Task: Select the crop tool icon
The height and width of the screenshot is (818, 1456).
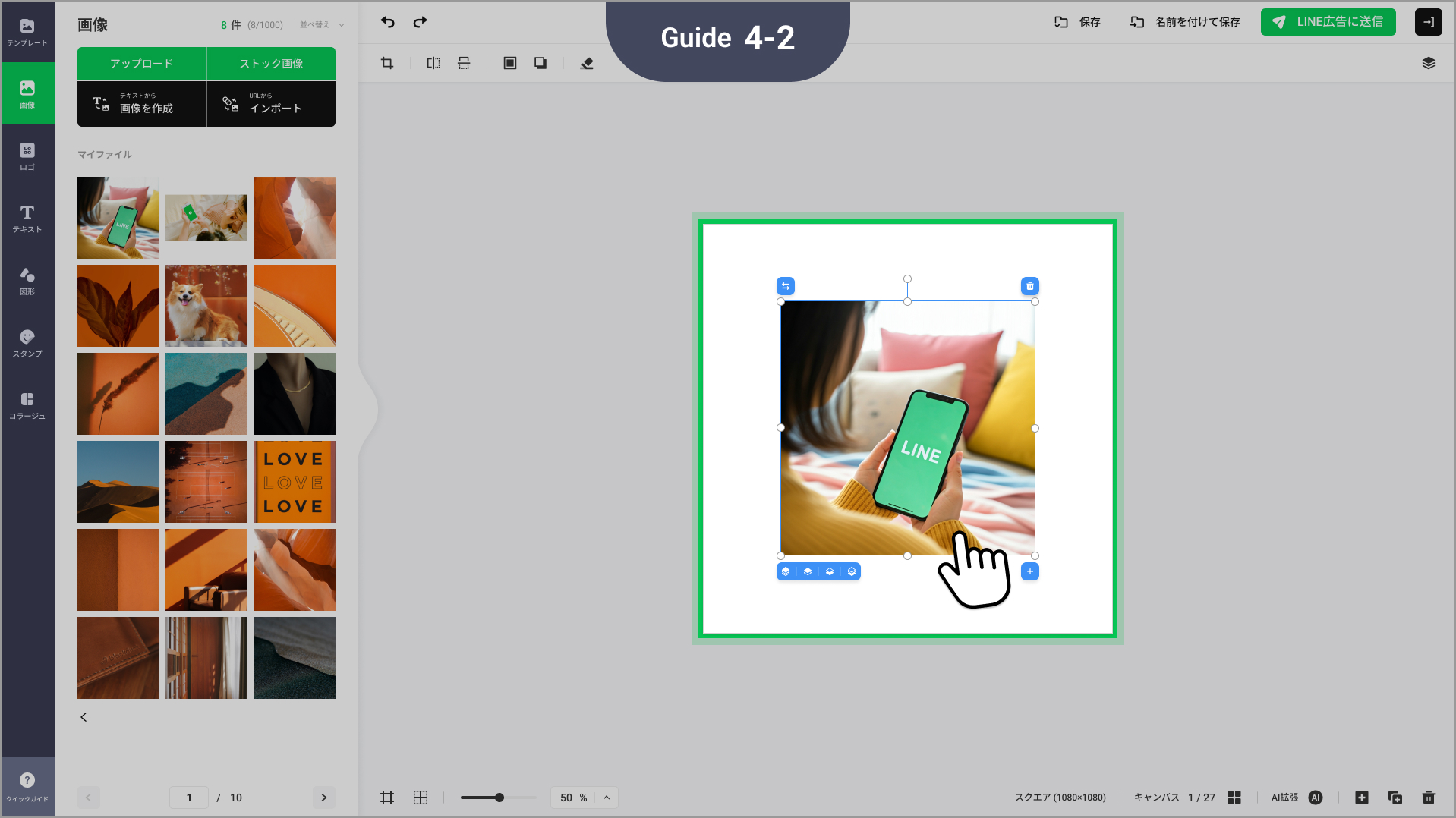Action: click(x=387, y=63)
